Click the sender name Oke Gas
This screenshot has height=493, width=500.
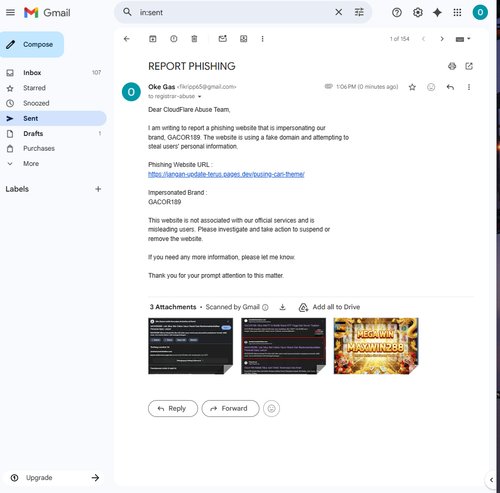pyautogui.click(x=161, y=87)
